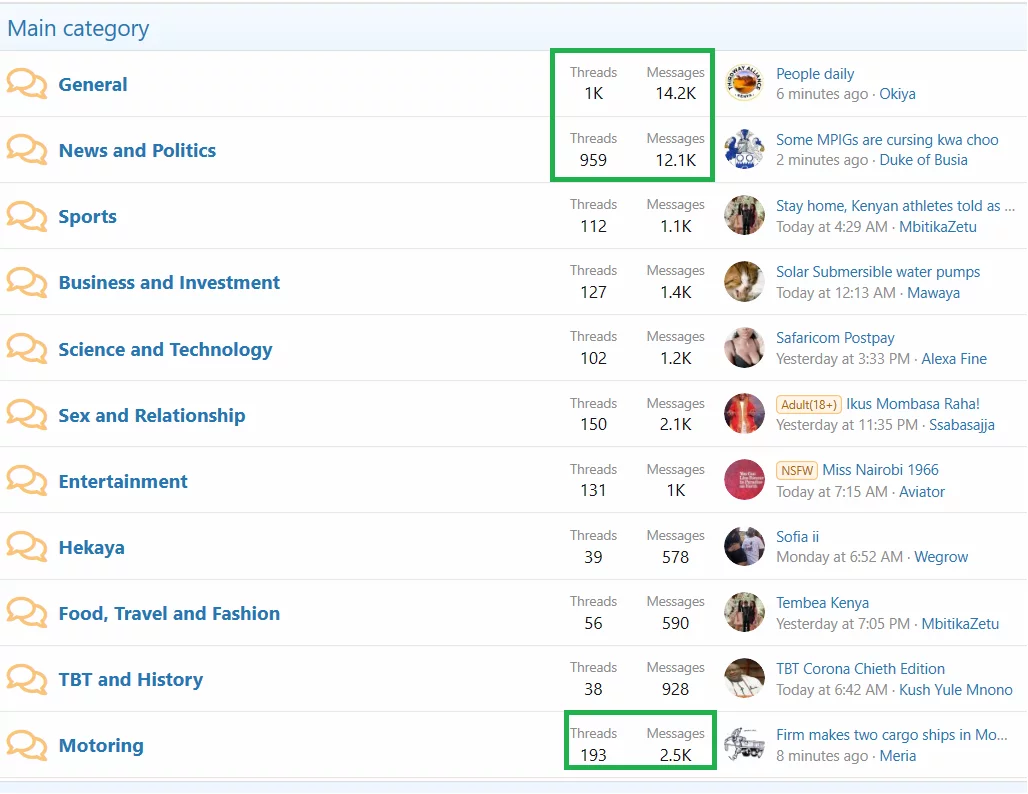Click the chat bubble icon beside Entertainment
Image resolution: width=1028 pixels, height=794 pixels.
pos(27,481)
